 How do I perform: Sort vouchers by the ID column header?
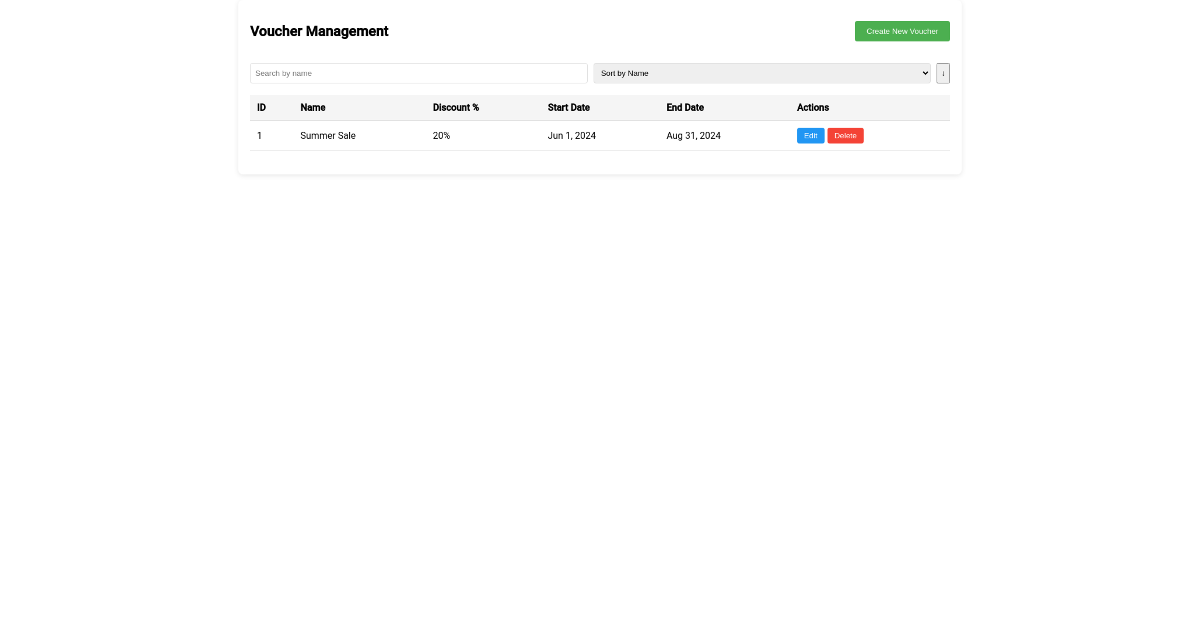click(262, 107)
